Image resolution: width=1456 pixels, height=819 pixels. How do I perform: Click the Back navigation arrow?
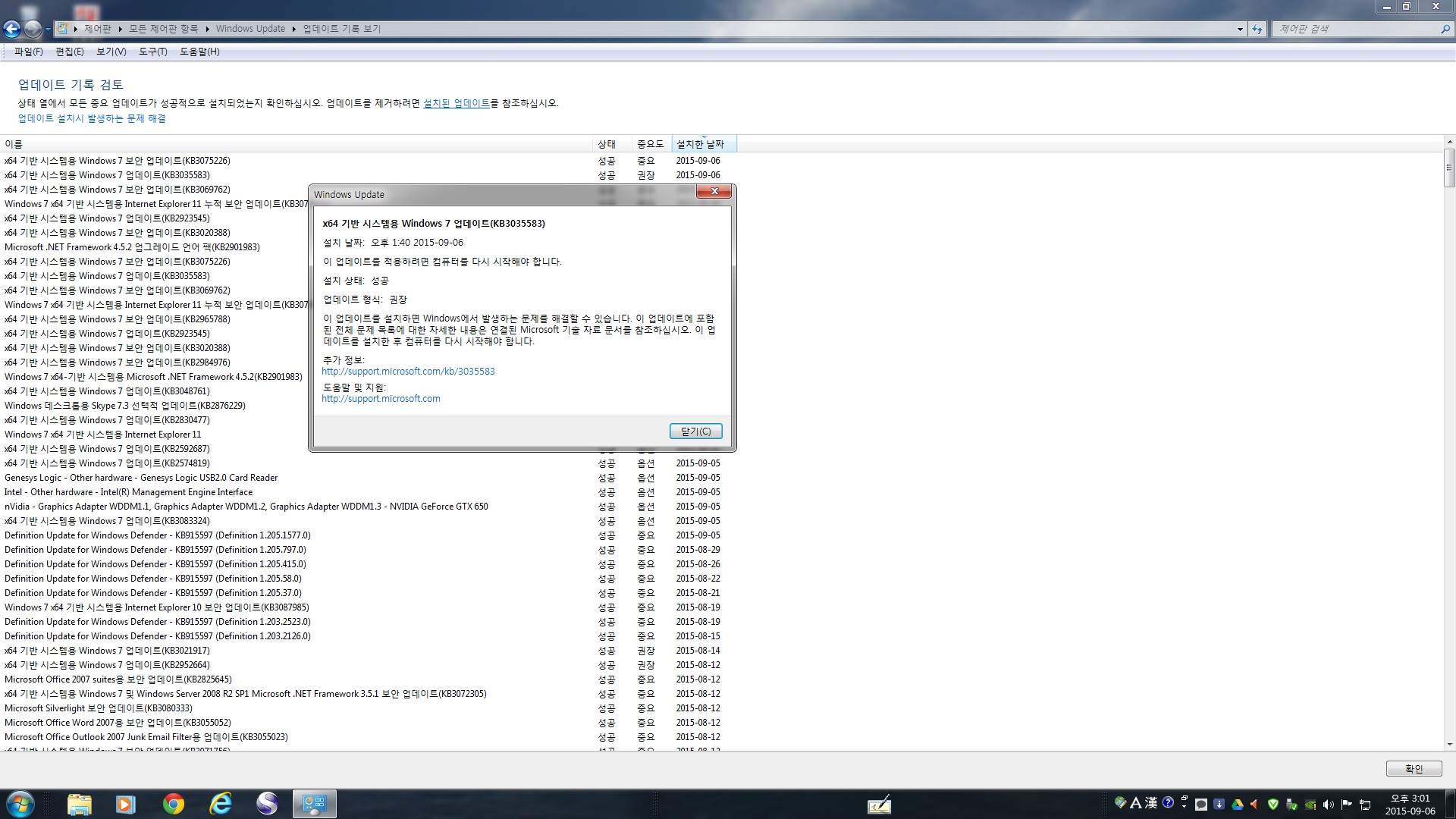[x=11, y=29]
